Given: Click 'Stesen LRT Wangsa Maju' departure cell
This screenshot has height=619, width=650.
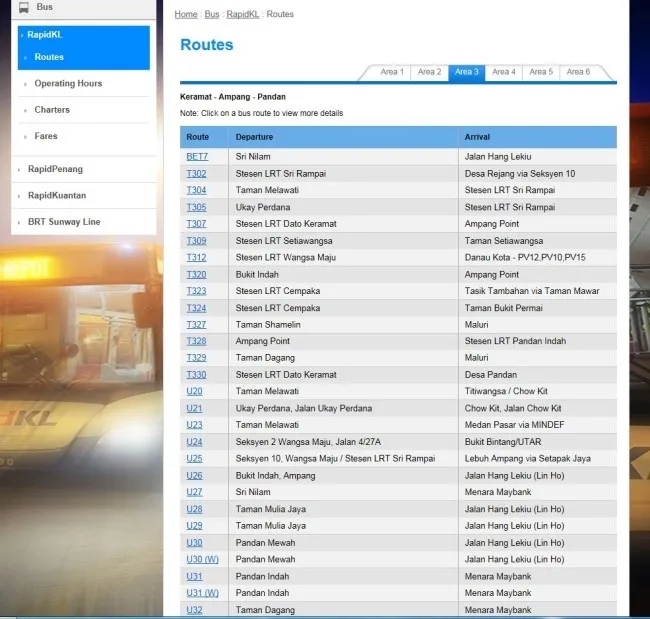Looking at the screenshot, I should (286, 257).
